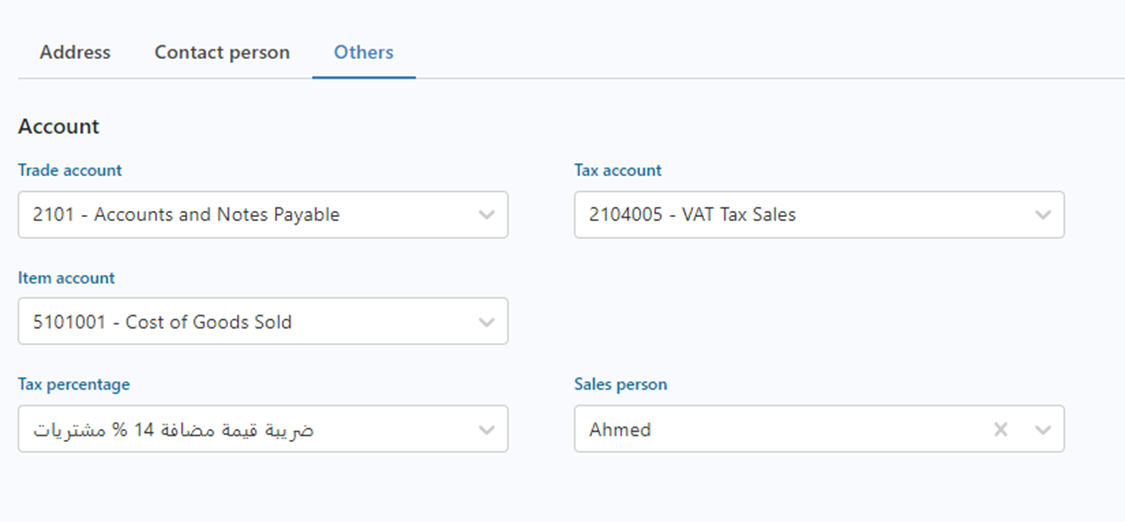This screenshot has width=1125, height=522.
Task: Expand the Item account chevron arrow
Action: click(x=487, y=322)
